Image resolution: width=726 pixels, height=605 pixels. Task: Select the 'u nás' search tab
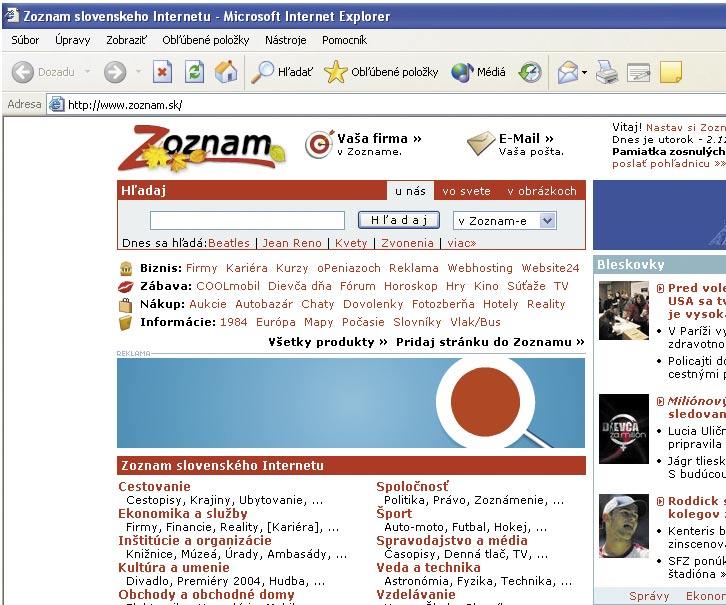[x=410, y=191]
